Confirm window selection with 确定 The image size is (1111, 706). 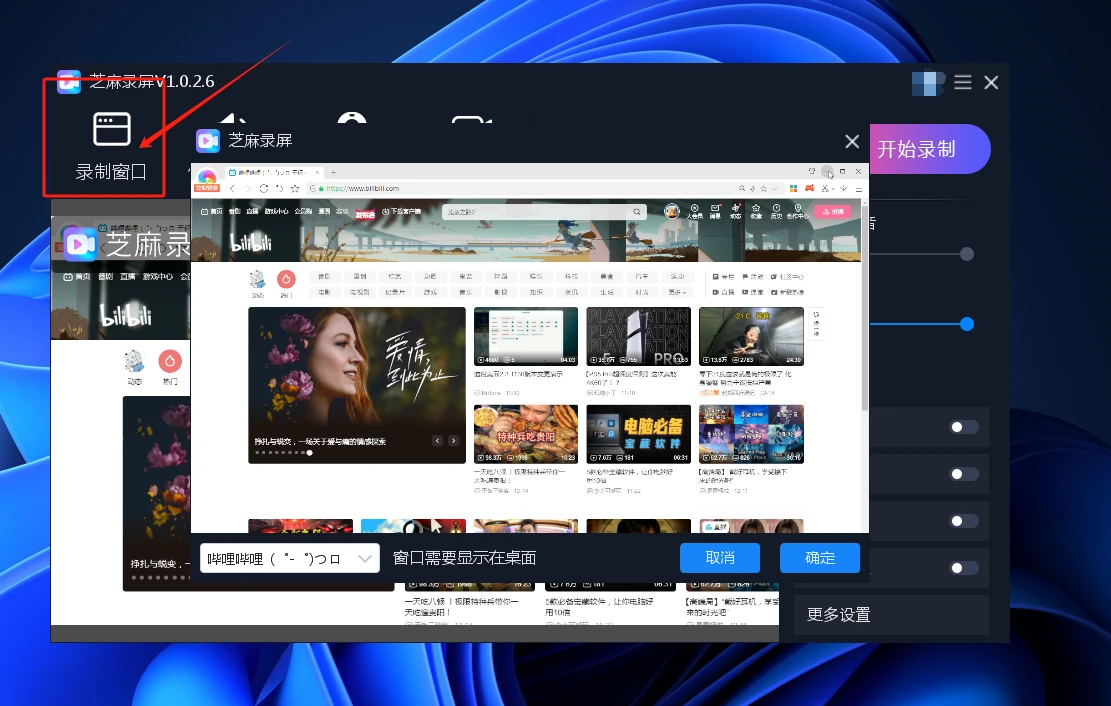click(819, 558)
